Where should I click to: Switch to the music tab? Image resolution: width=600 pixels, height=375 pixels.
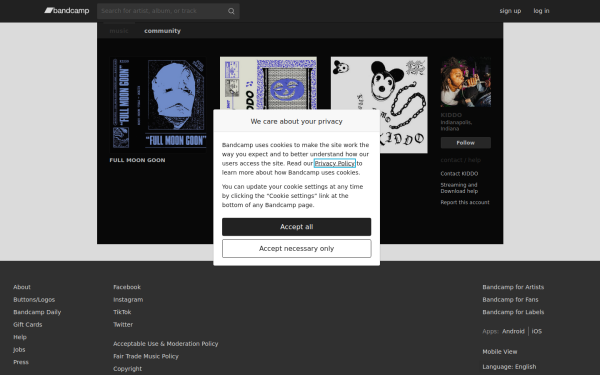[119, 31]
